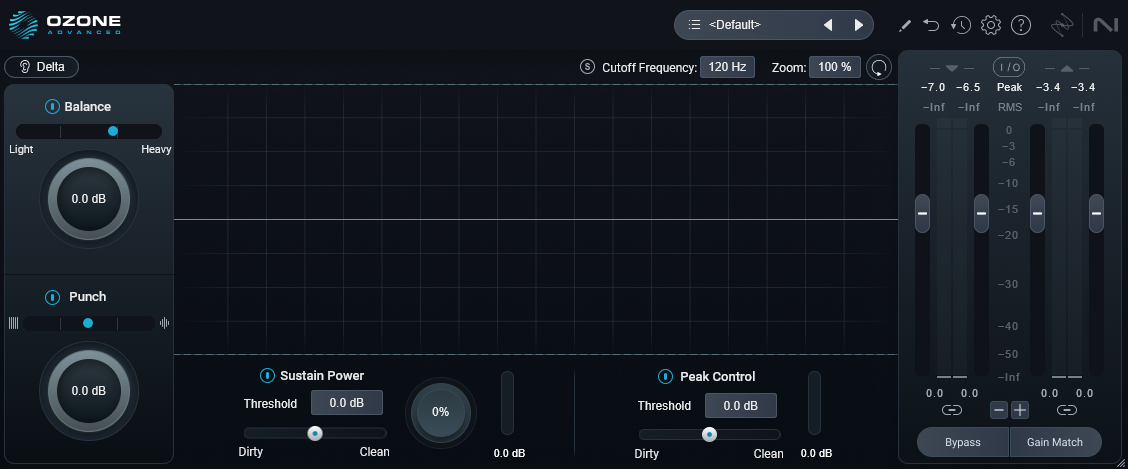
Task: Click the right input gain fader handle
Action: (981, 214)
